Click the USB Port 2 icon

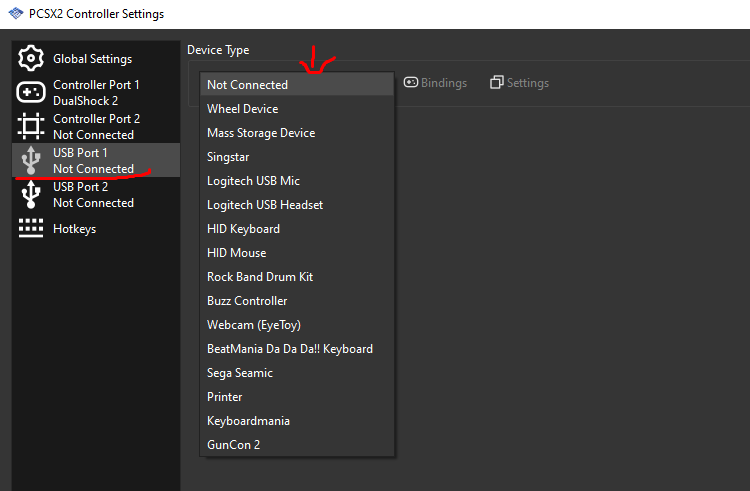point(31,194)
